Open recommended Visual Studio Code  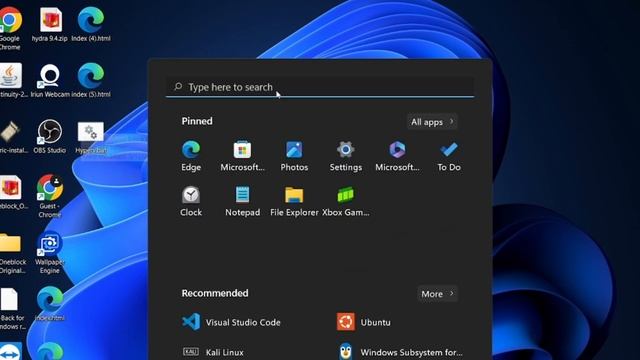click(x=231, y=322)
